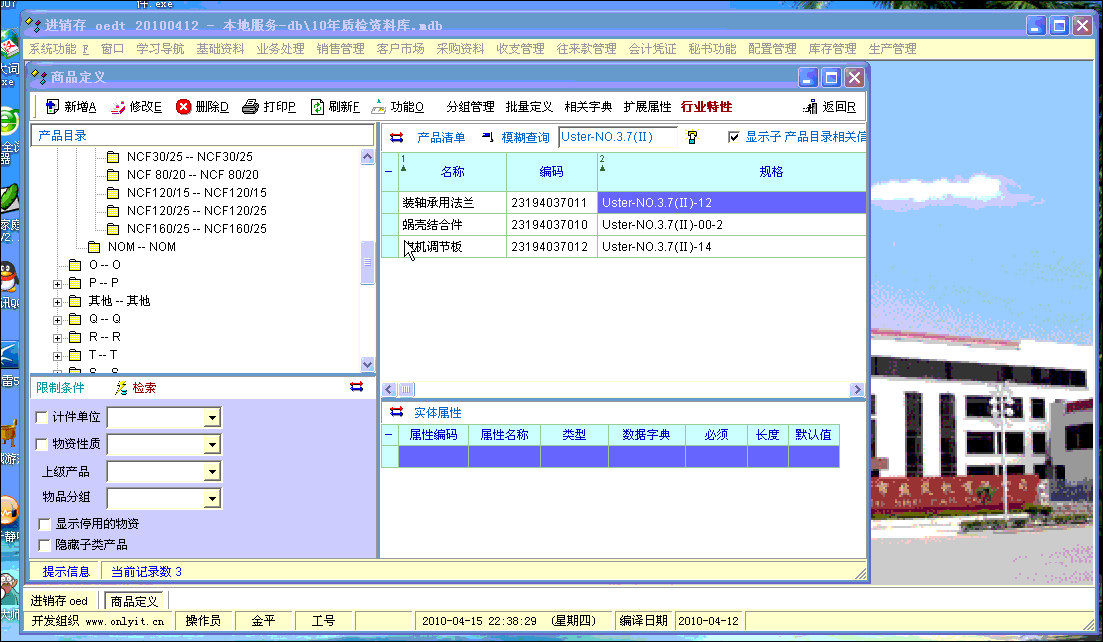Uncheck 显示子产品目录相关信息 checkbox
The height and width of the screenshot is (642, 1103).
tap(734, 137)
